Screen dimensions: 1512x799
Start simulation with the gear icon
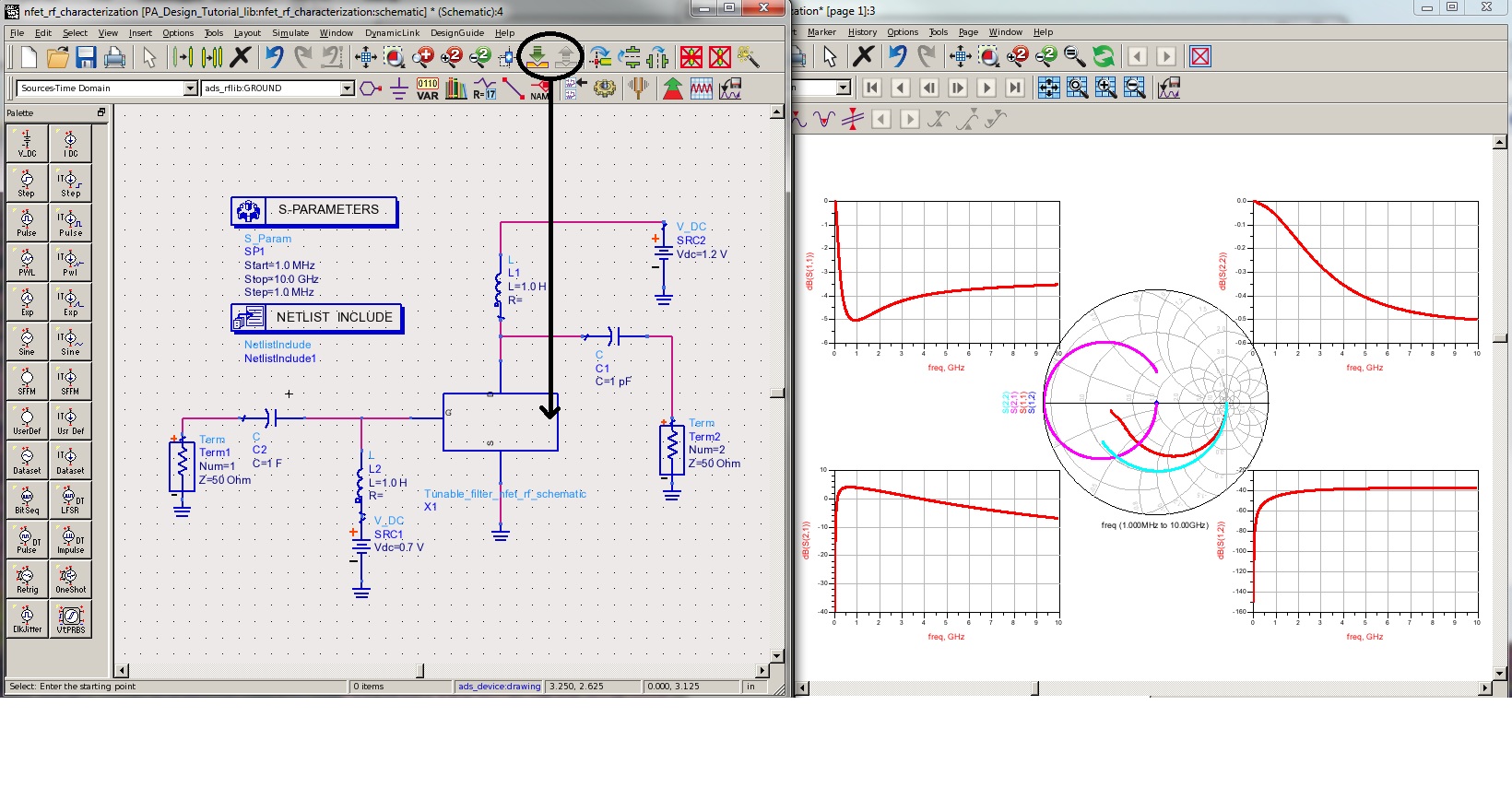(605, 88)
